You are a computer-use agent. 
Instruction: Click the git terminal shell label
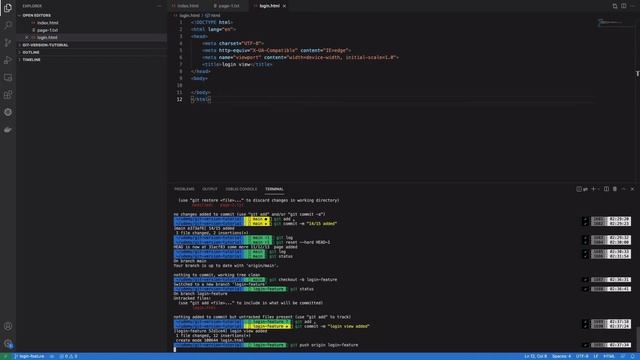coord(582,189)
